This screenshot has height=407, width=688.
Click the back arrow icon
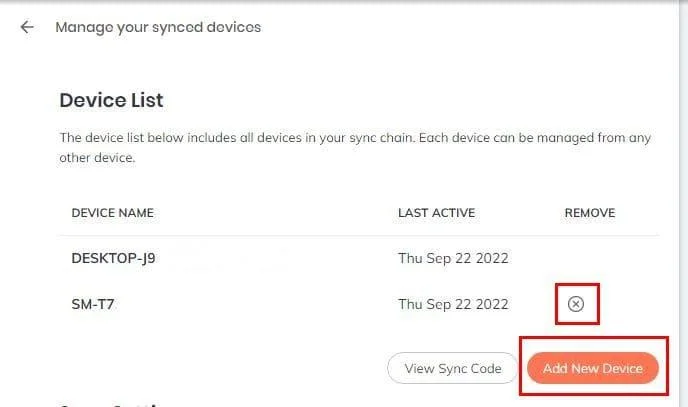[26, 27]
